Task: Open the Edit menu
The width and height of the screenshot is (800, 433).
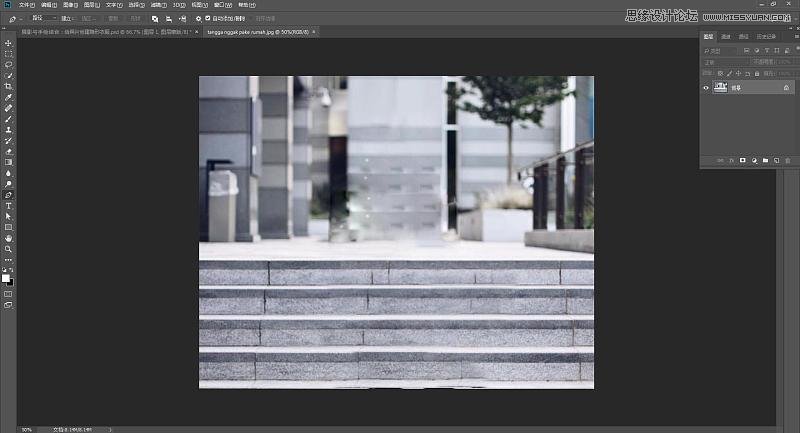Action: click(48, 5)
